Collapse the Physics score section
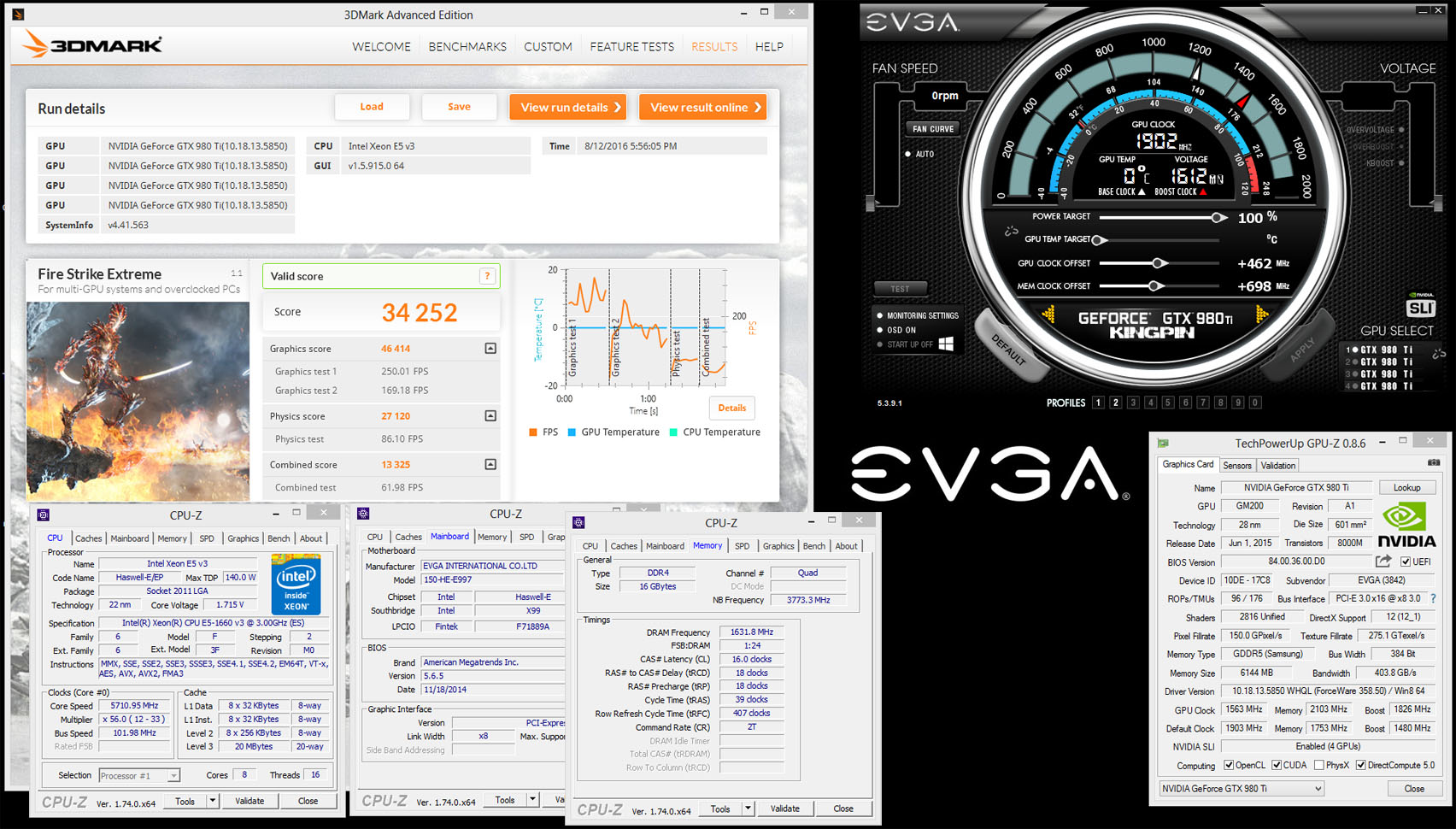Viewport: 1456px width, 829px height. tap(490, 415)
